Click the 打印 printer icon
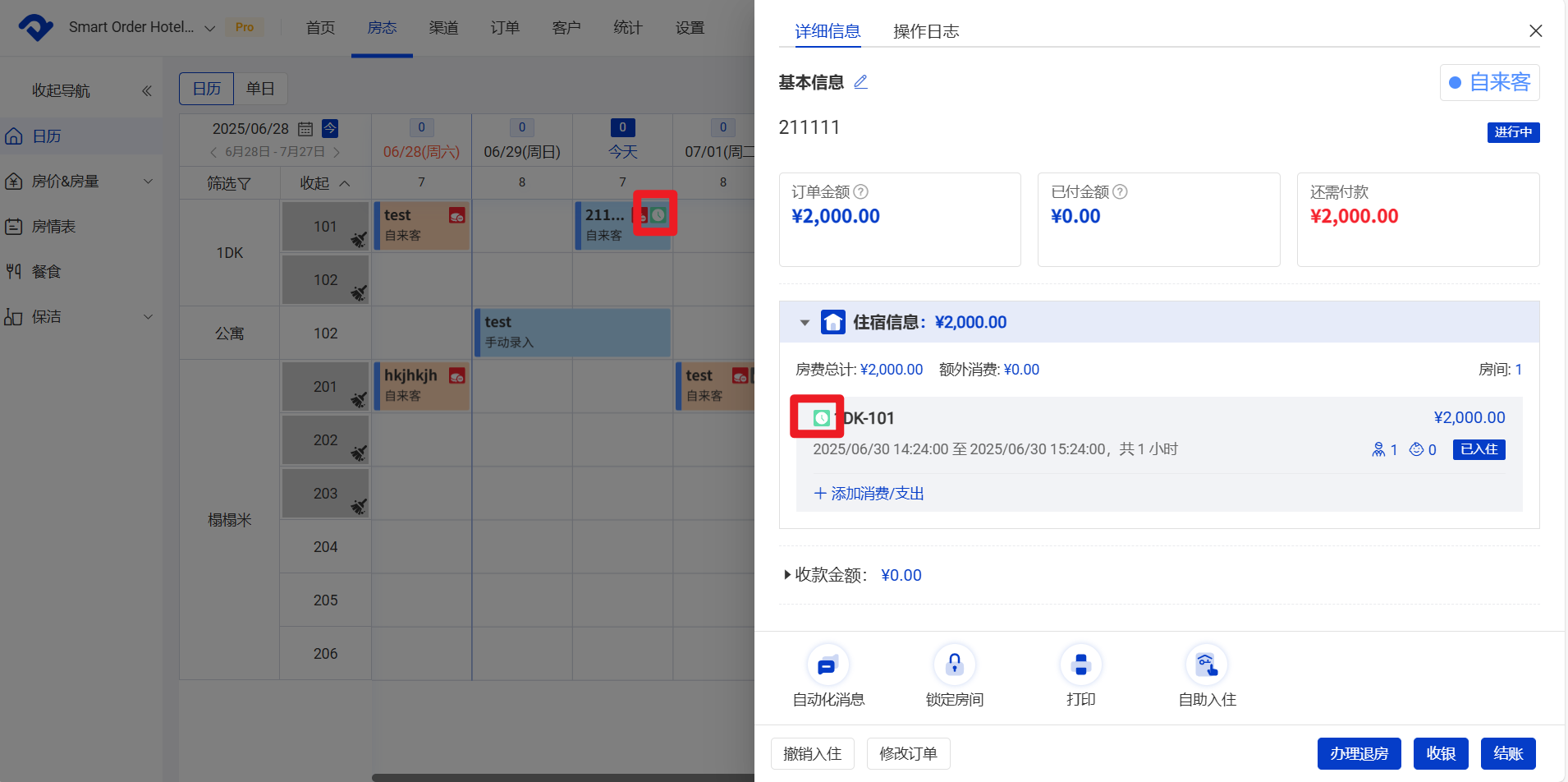 tap(1080, 665)
